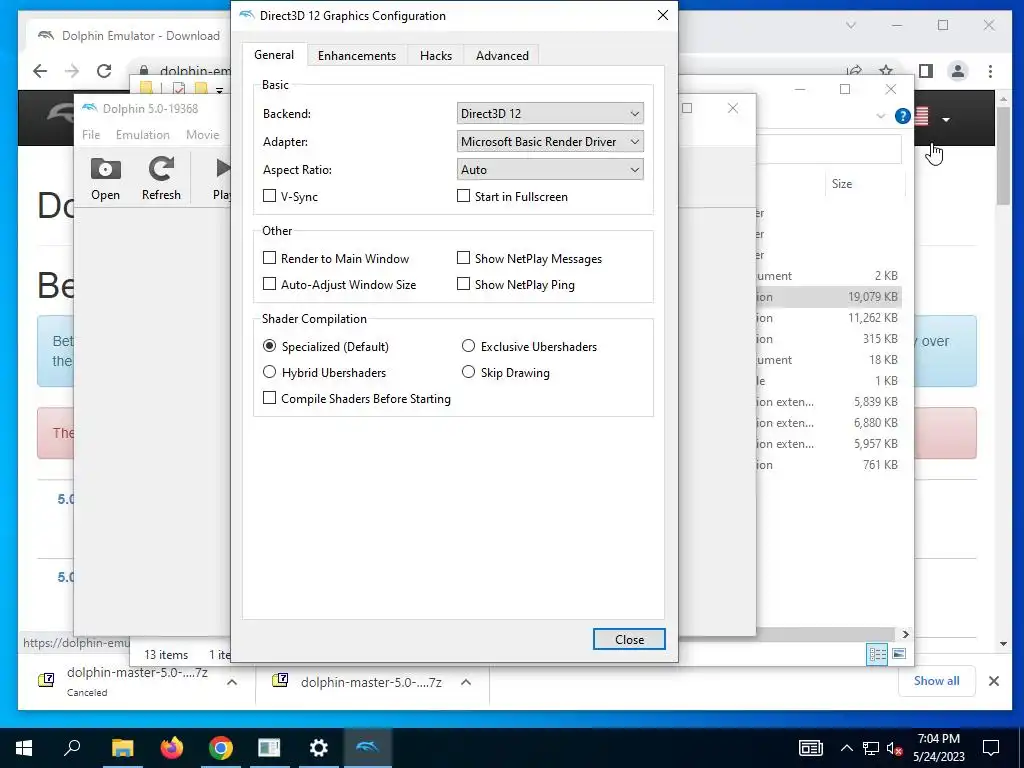Open the Adapter dropdown
Viewport: 1024px width, 768px height.
tap(550, 142)
